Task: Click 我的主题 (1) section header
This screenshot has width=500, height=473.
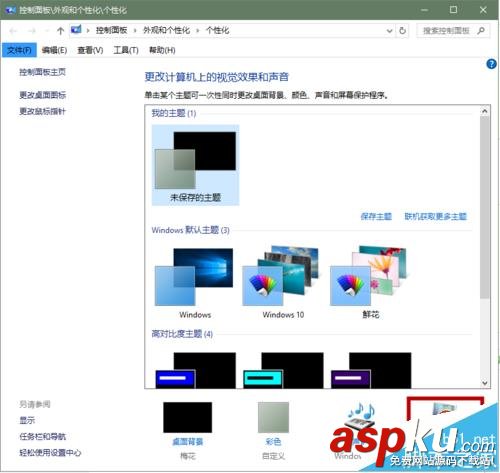Action: [174, 113]
